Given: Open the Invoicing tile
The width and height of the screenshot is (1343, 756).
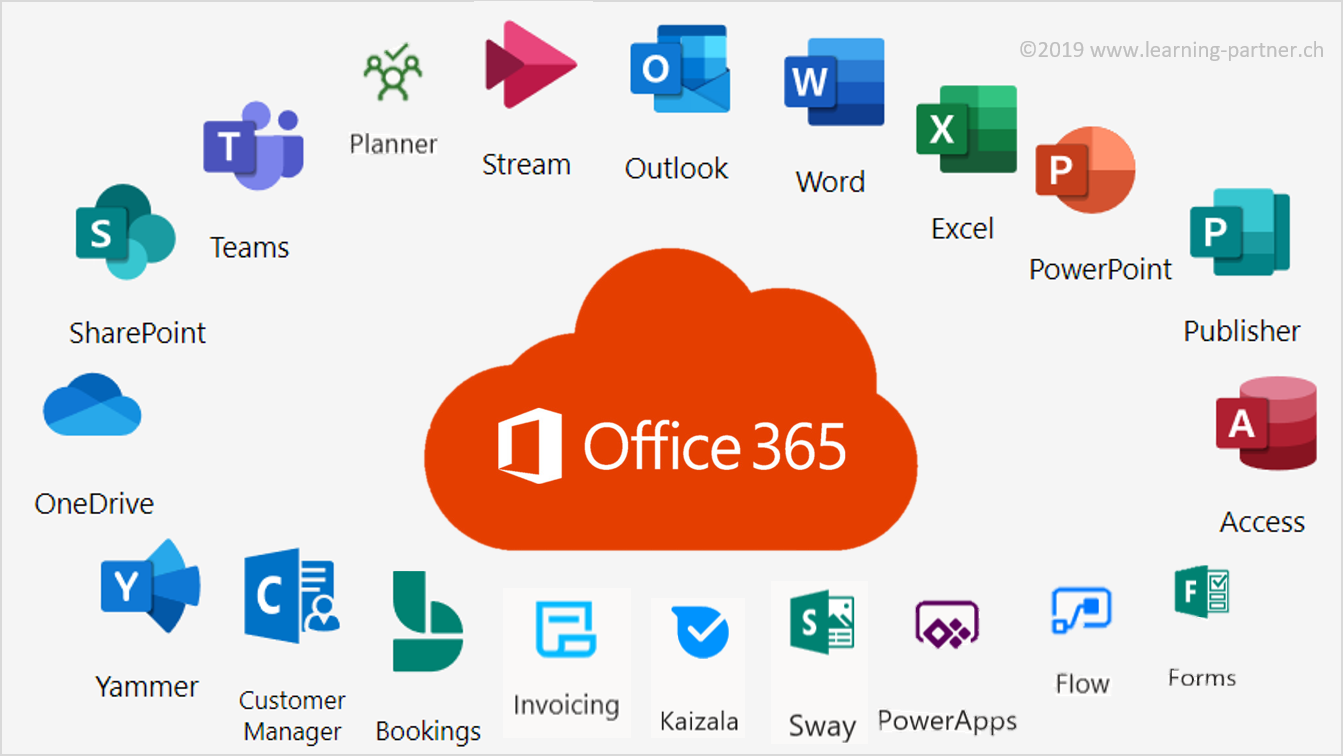Looking at the screenshot, I should 566,631.
